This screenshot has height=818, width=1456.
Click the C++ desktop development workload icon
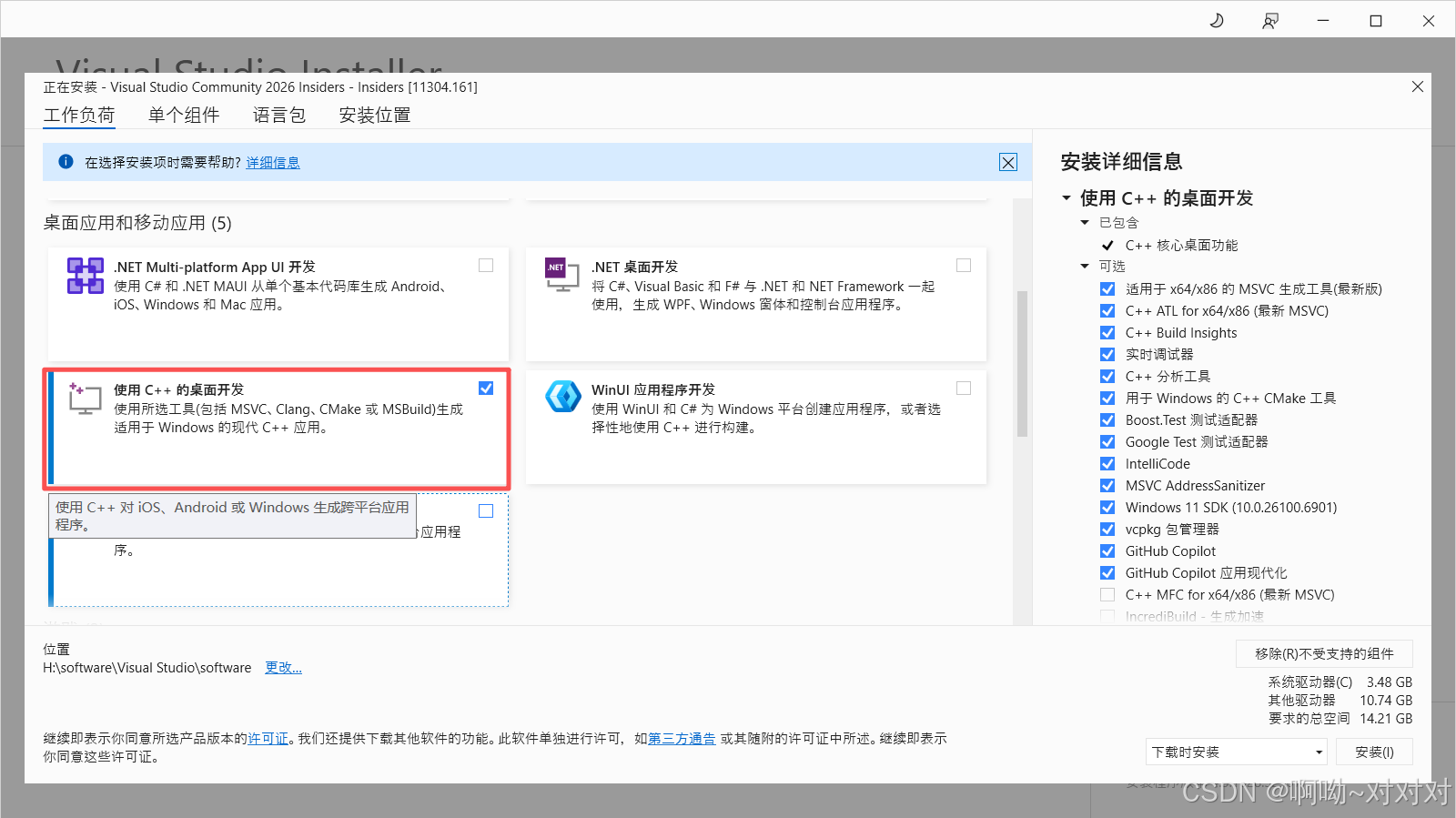85,399
